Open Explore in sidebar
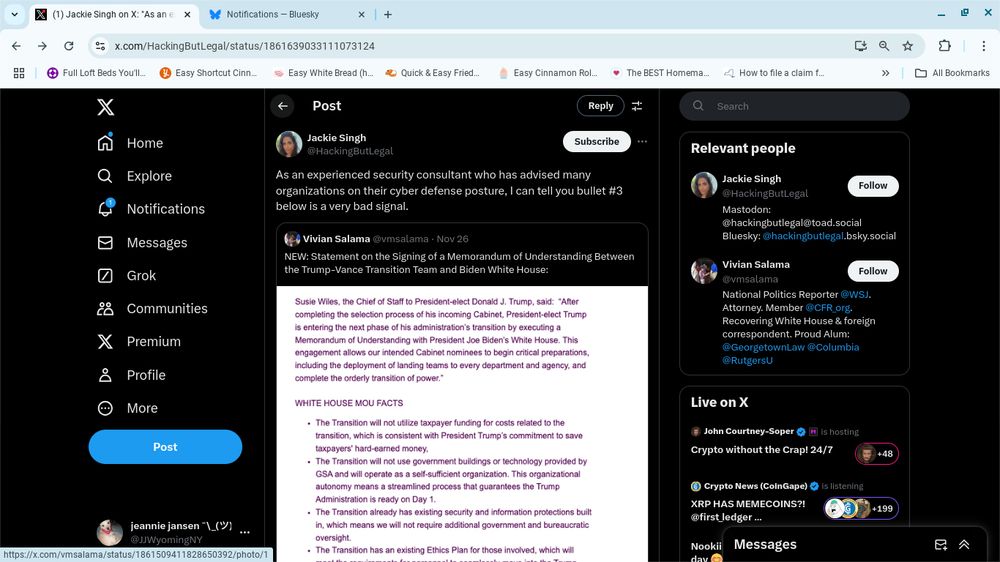Viewport: 1000px width, 562px height. tap(134, 176)
